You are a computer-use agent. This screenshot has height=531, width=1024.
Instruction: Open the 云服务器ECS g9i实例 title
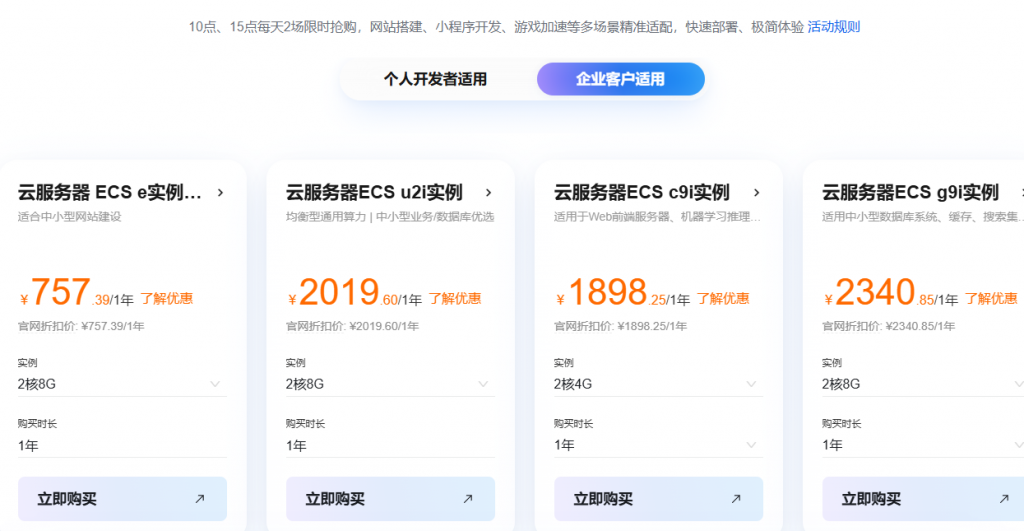pyautogui.click(x=910, y=192)
